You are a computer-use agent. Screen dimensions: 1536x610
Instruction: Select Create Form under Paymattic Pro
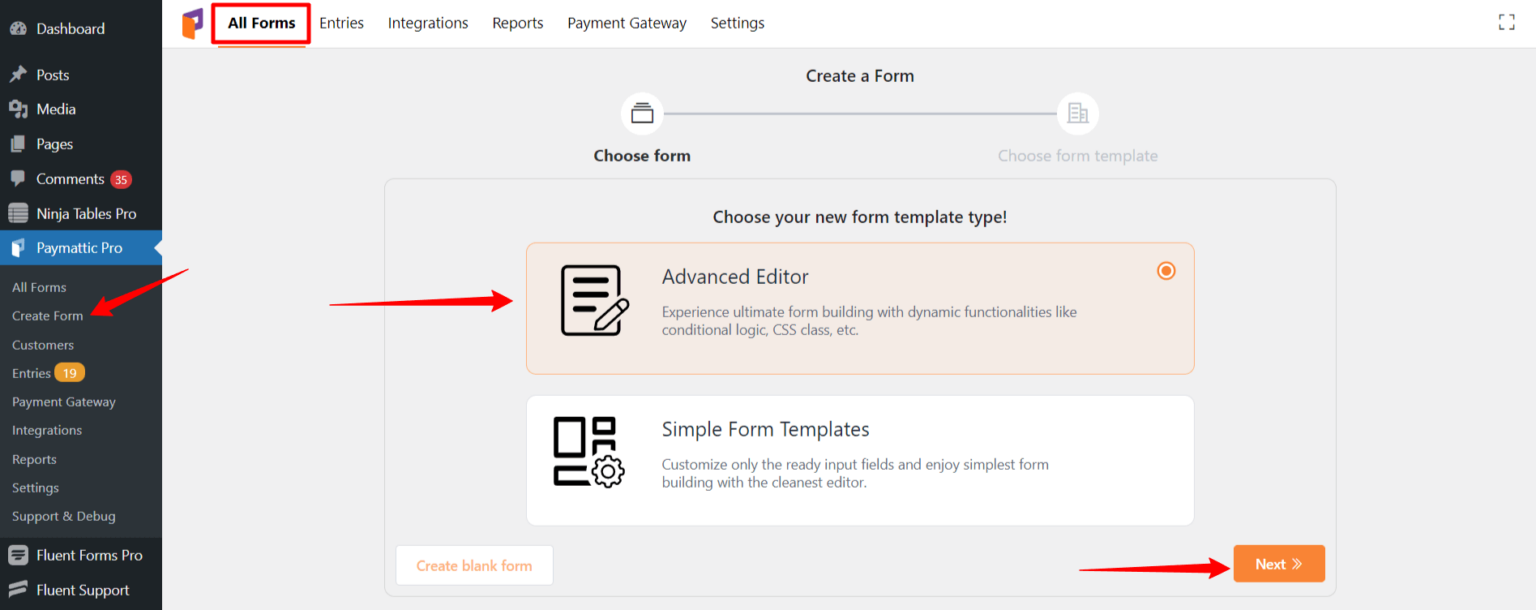tap(47, 315)
